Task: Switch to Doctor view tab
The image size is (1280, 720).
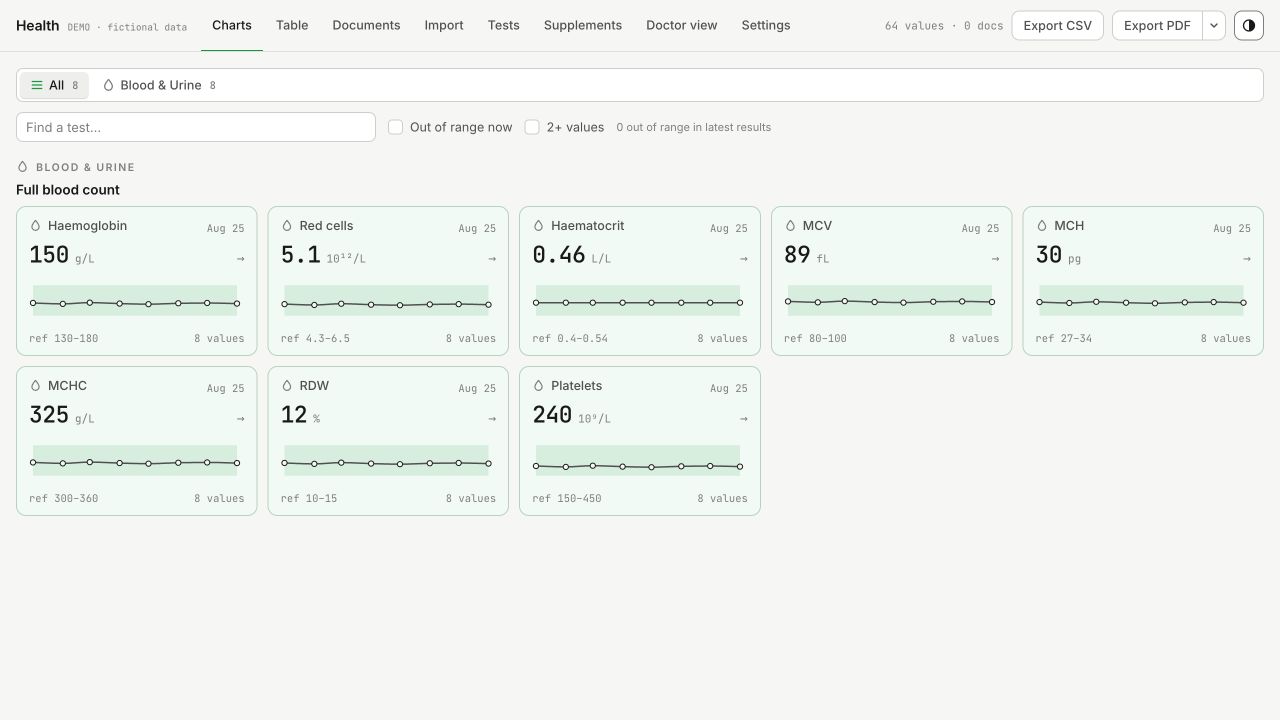Action: tap(682, 25)
